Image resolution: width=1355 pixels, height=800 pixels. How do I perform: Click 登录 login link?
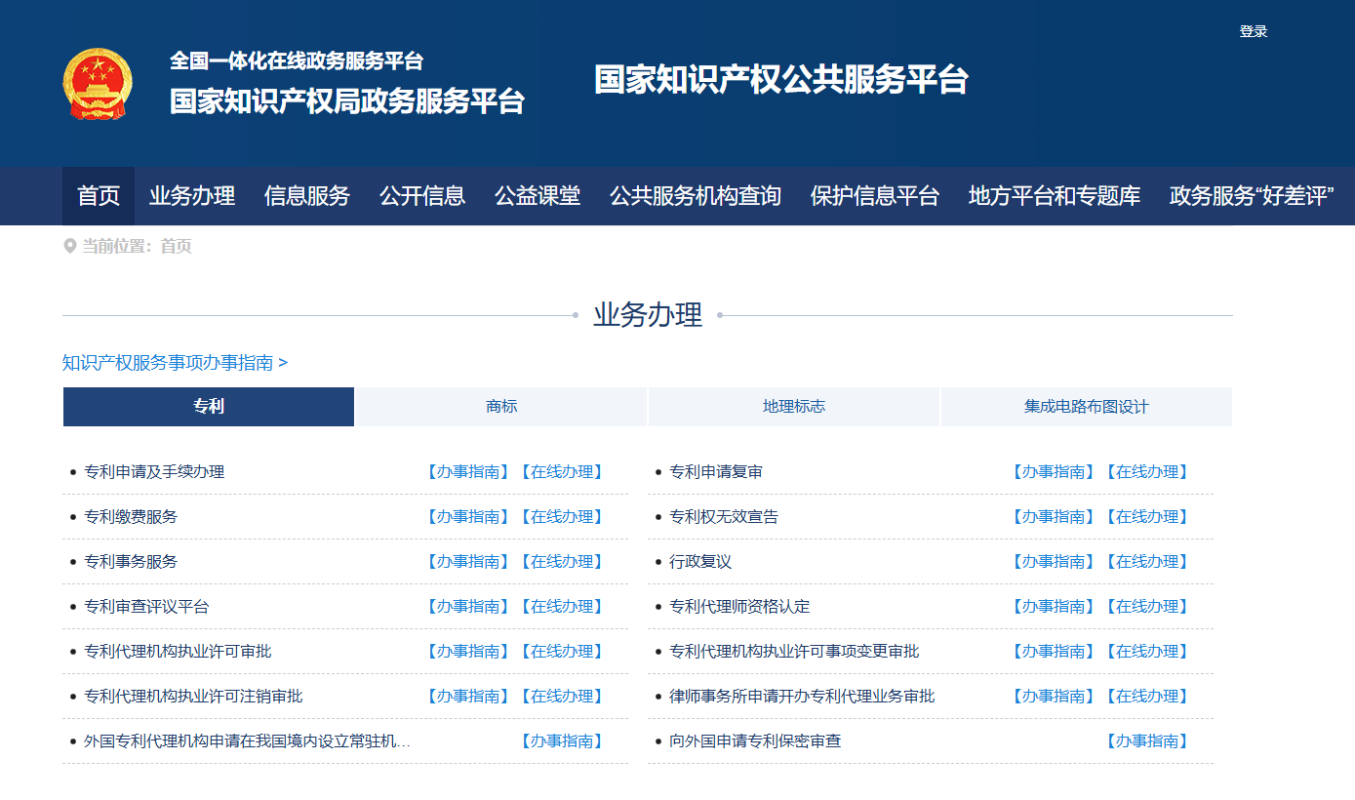point(1253,31)
